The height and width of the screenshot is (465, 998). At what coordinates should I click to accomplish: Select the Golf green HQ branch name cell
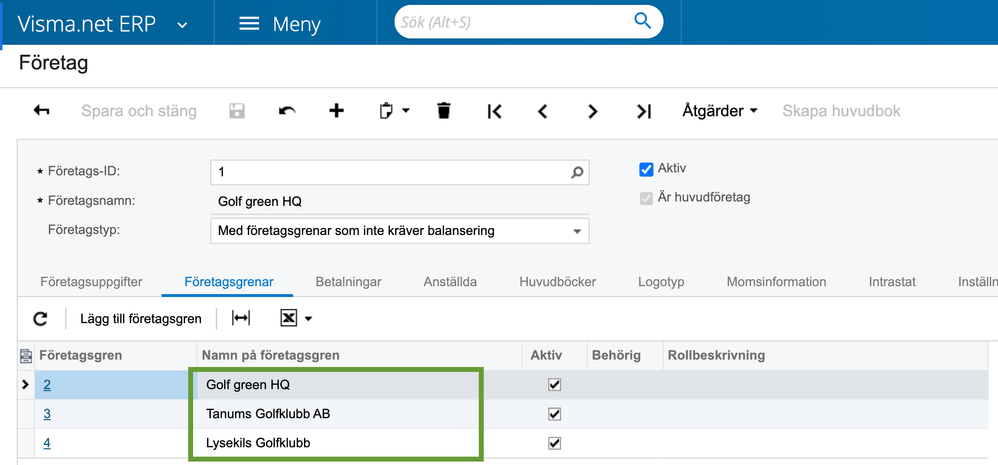359,385
